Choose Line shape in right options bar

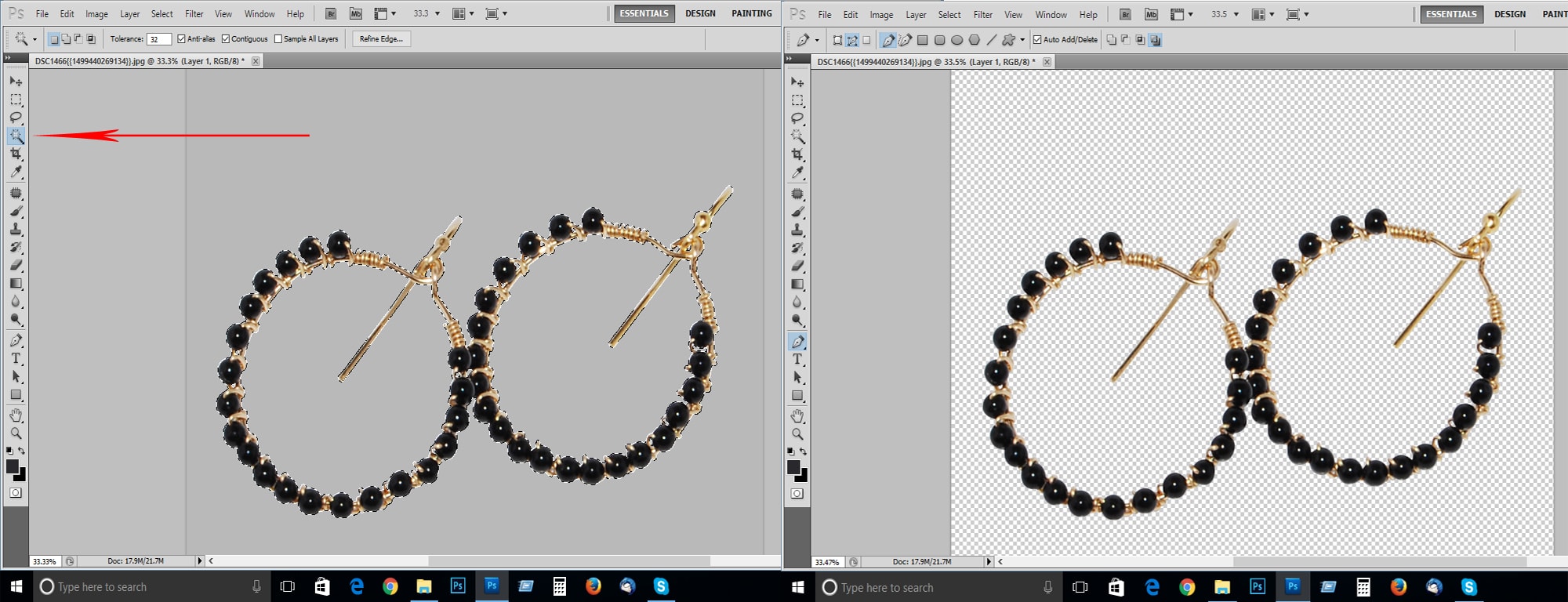click(991, 40)
